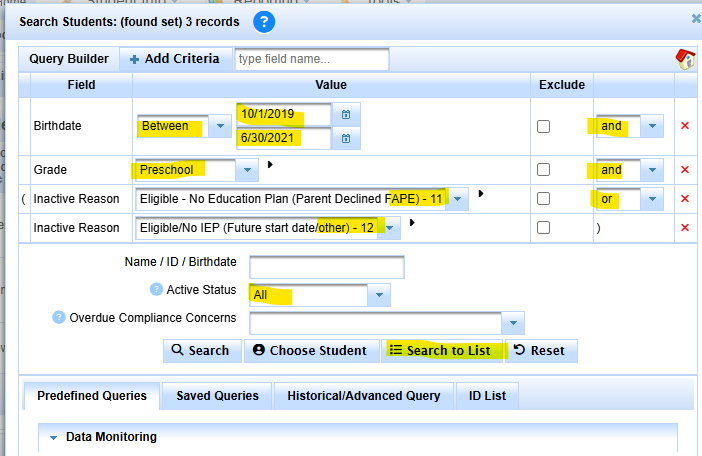Delete the Grade criteria row
The image size is (702, 456).
click(685, 170)
